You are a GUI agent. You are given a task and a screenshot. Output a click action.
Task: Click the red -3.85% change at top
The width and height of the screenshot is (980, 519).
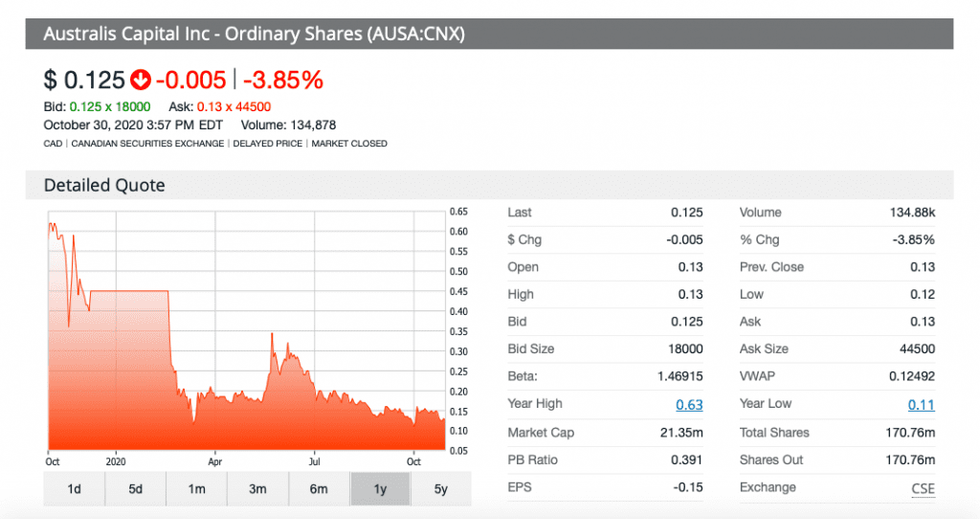pos(283,80)
